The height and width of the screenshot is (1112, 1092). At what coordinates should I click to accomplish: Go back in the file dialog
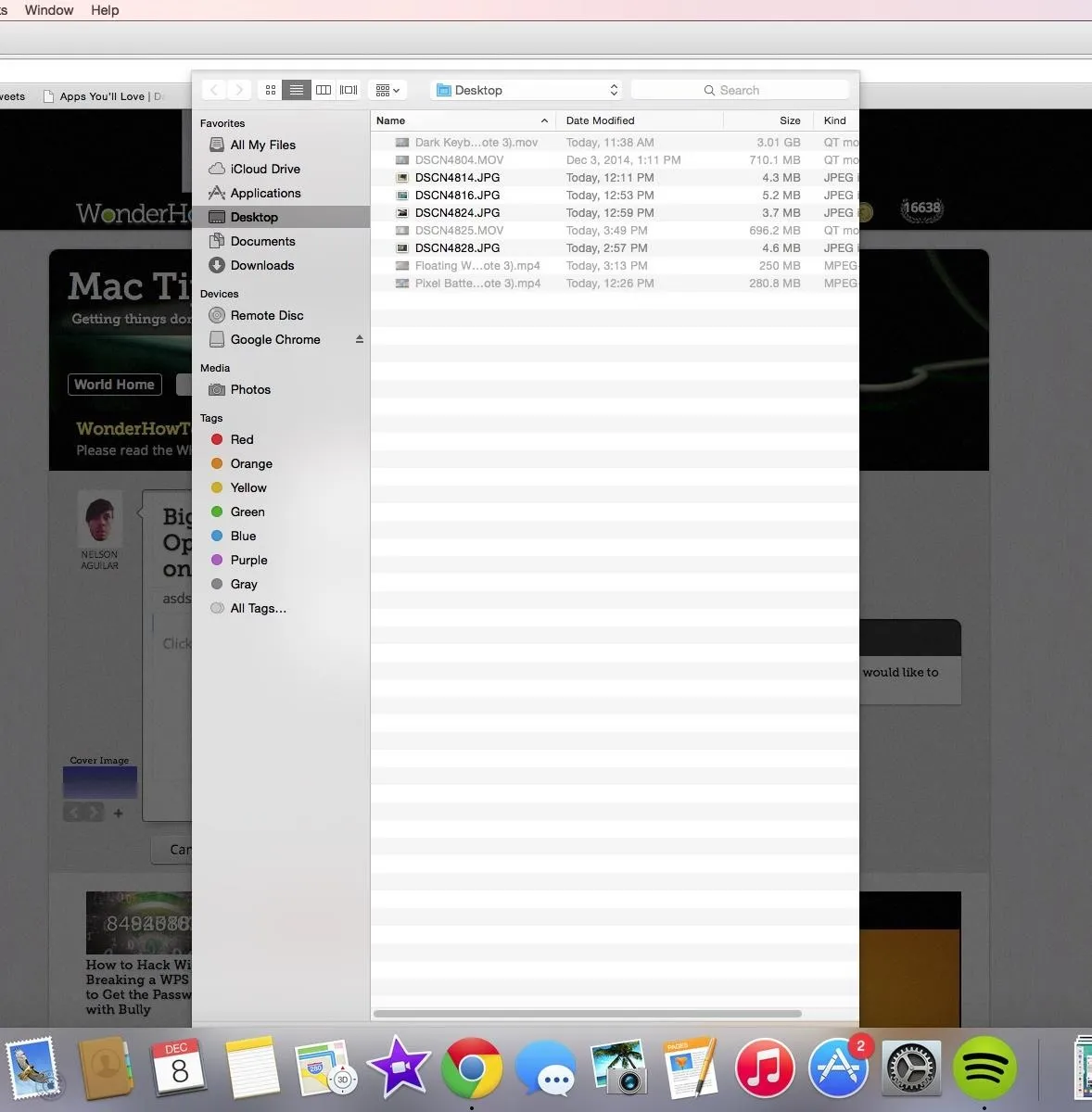[x=214, y=90]
